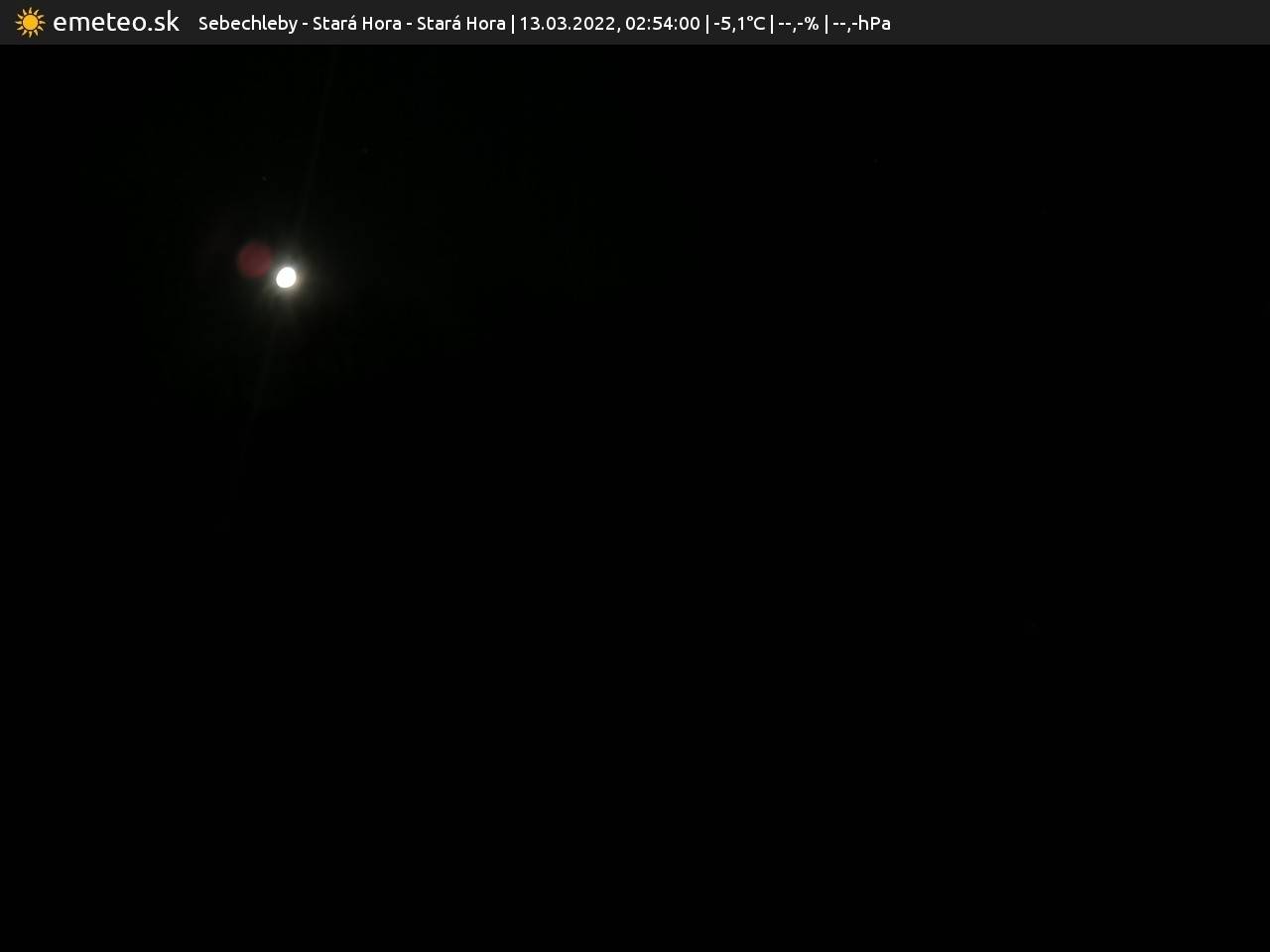Click the timestamp 02:54:00
Screen dimensions: 1270x952
tap(662, 24)
